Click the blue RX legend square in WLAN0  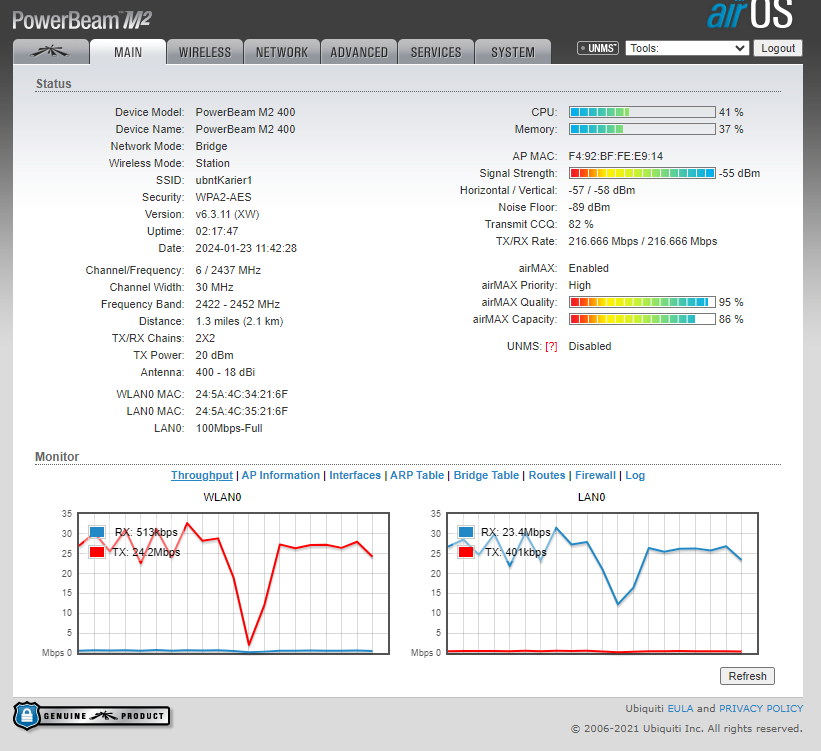pyautogui.click(x=97, y=532)
